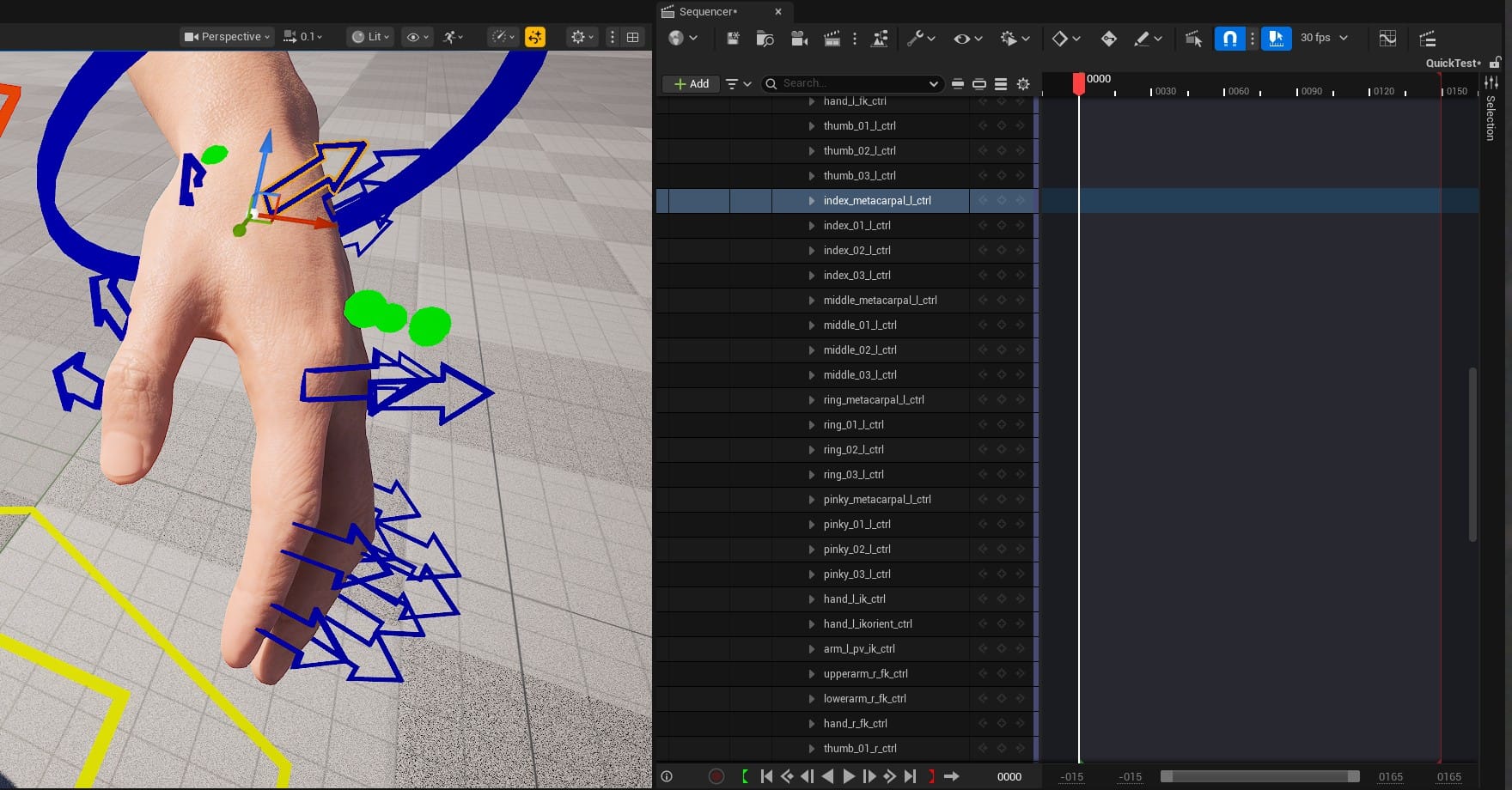Screen dimensions: 1512x790
Task: Expand the index_01_l_ctrl track
Action: pos(811,226)
